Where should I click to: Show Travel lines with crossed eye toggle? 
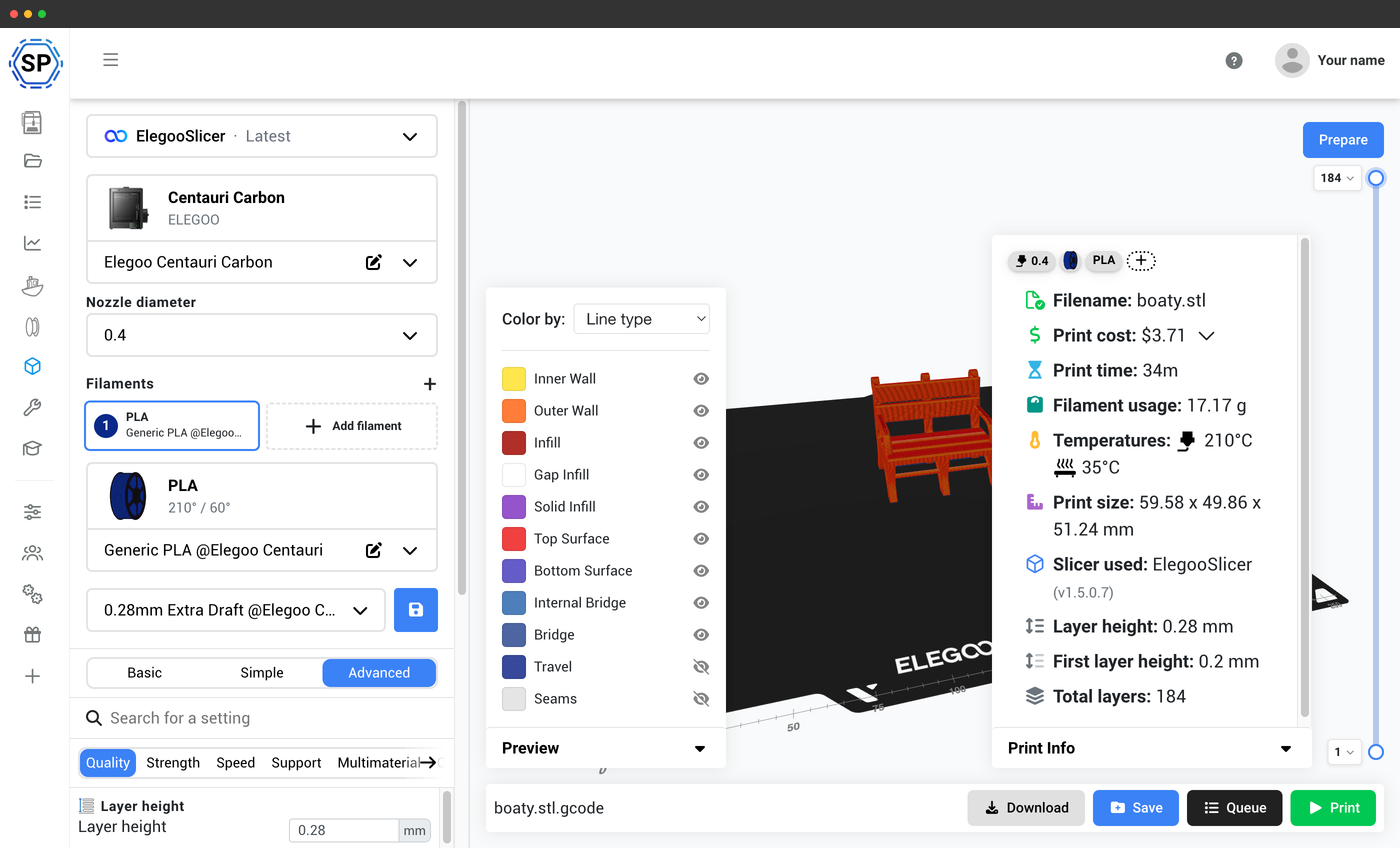click(x=701, y=667)
